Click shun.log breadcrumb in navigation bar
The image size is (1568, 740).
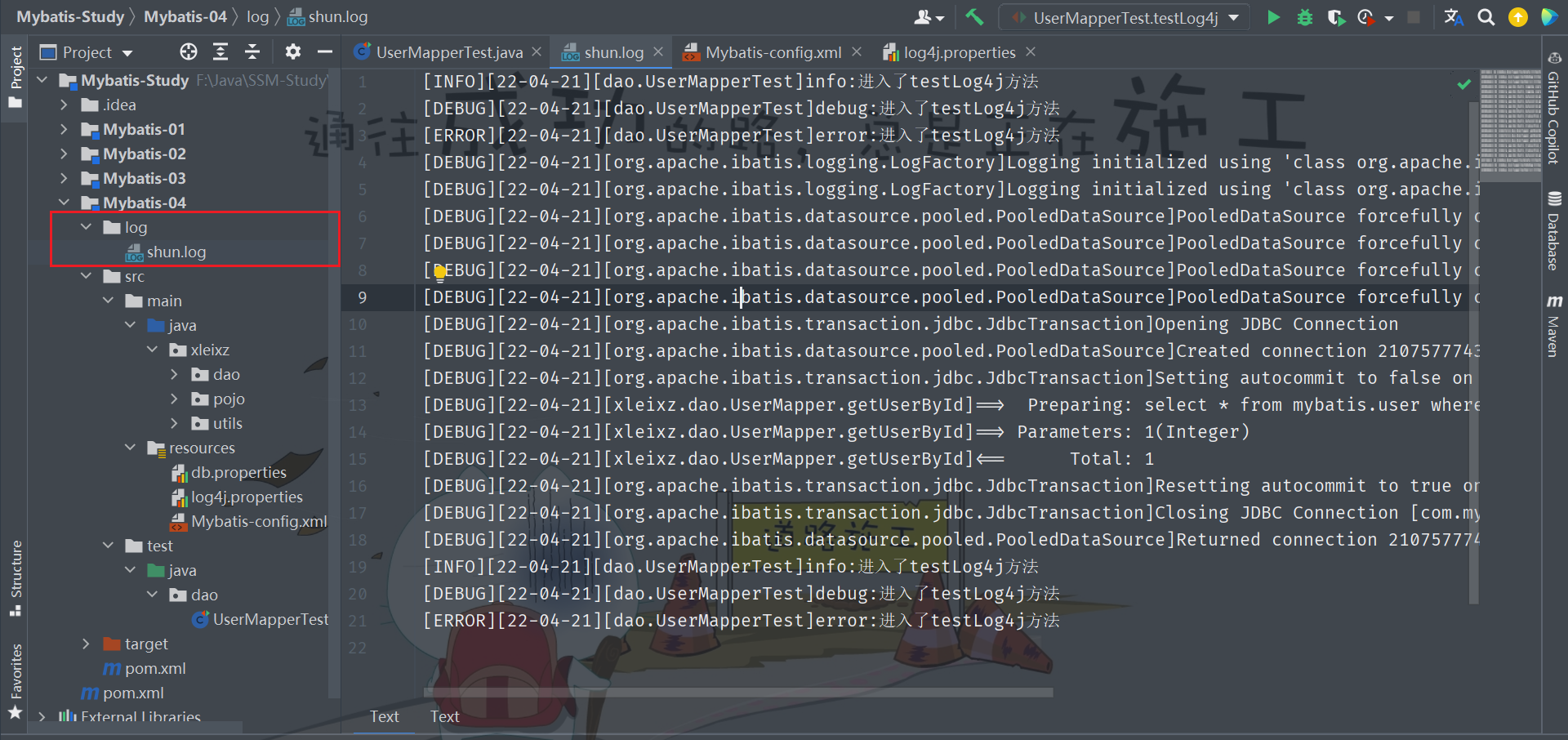click(x=328, y=16)
